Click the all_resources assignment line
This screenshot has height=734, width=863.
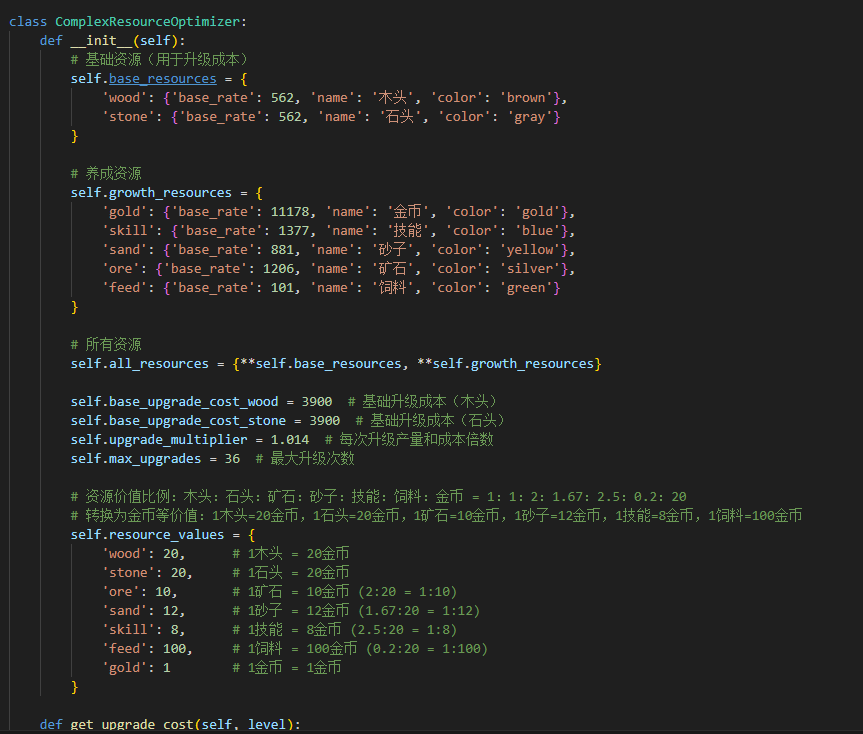336,364
